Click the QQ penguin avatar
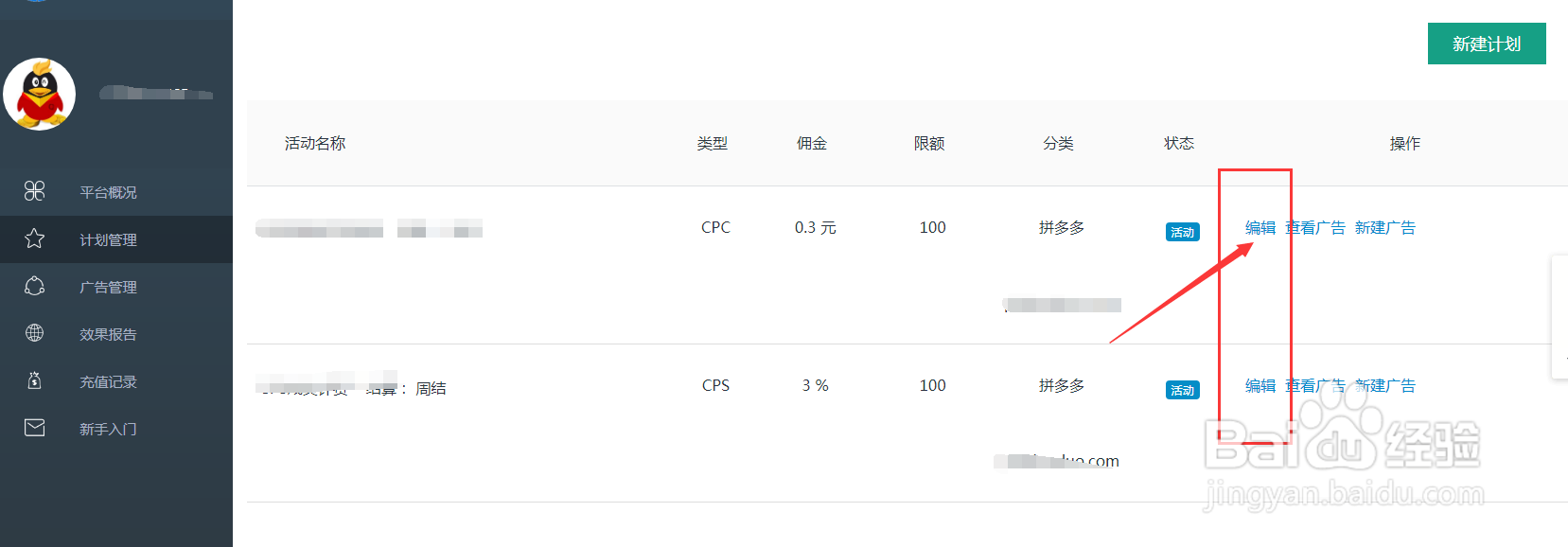The image size is (1568, 547). point(40,94)
